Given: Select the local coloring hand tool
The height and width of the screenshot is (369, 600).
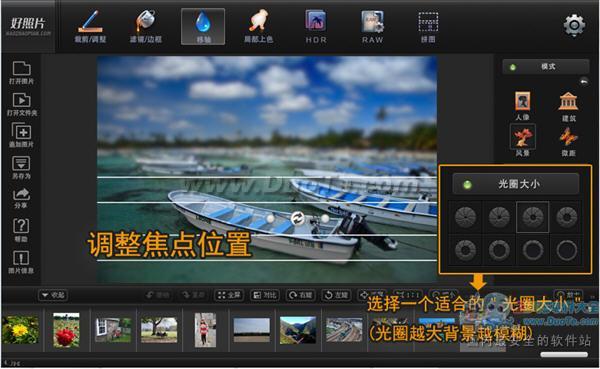Looking at the screenshot, I should tap(259, 27).
